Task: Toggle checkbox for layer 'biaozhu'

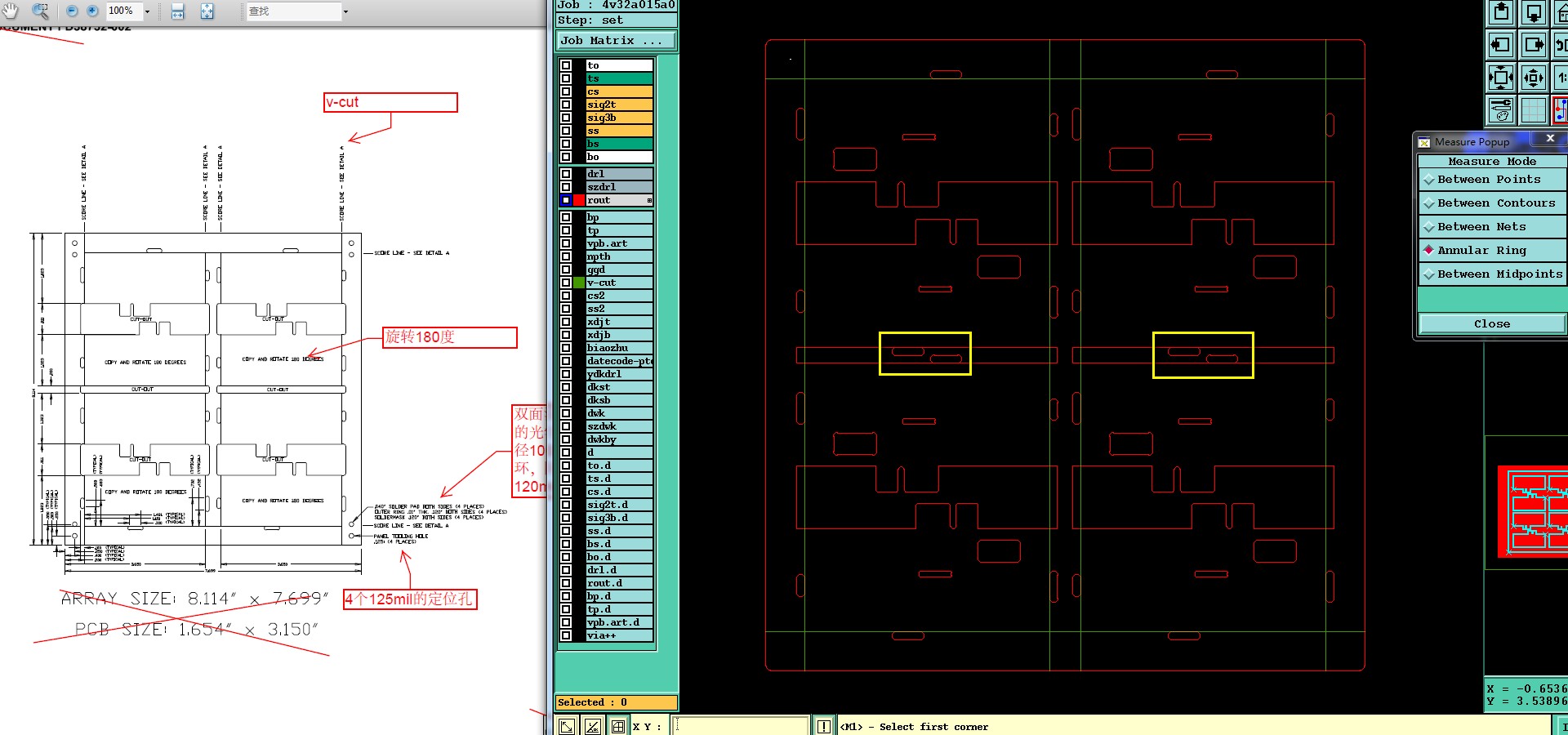Action: (x=565, y=348)
